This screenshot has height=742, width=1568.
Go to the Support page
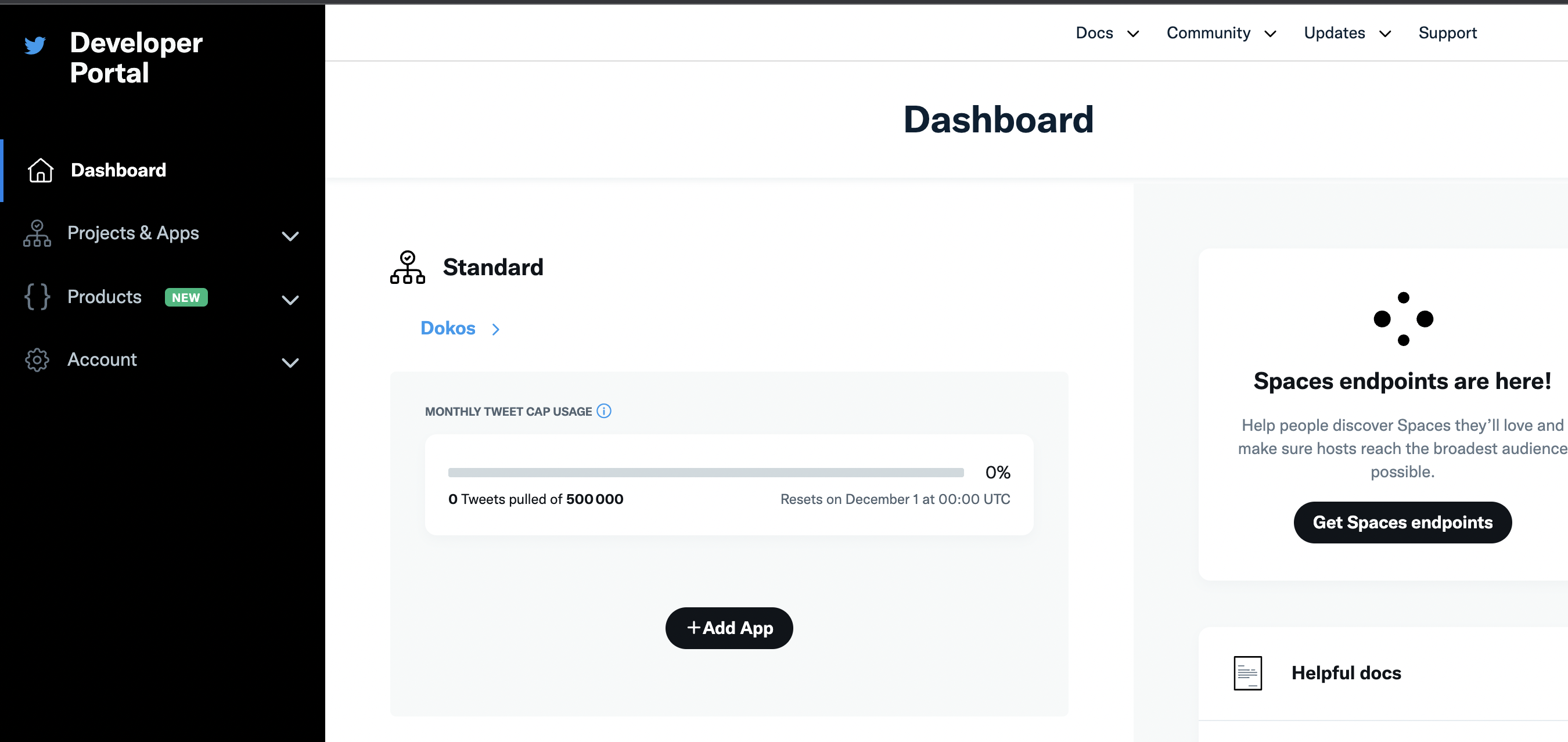(1447, 33)
